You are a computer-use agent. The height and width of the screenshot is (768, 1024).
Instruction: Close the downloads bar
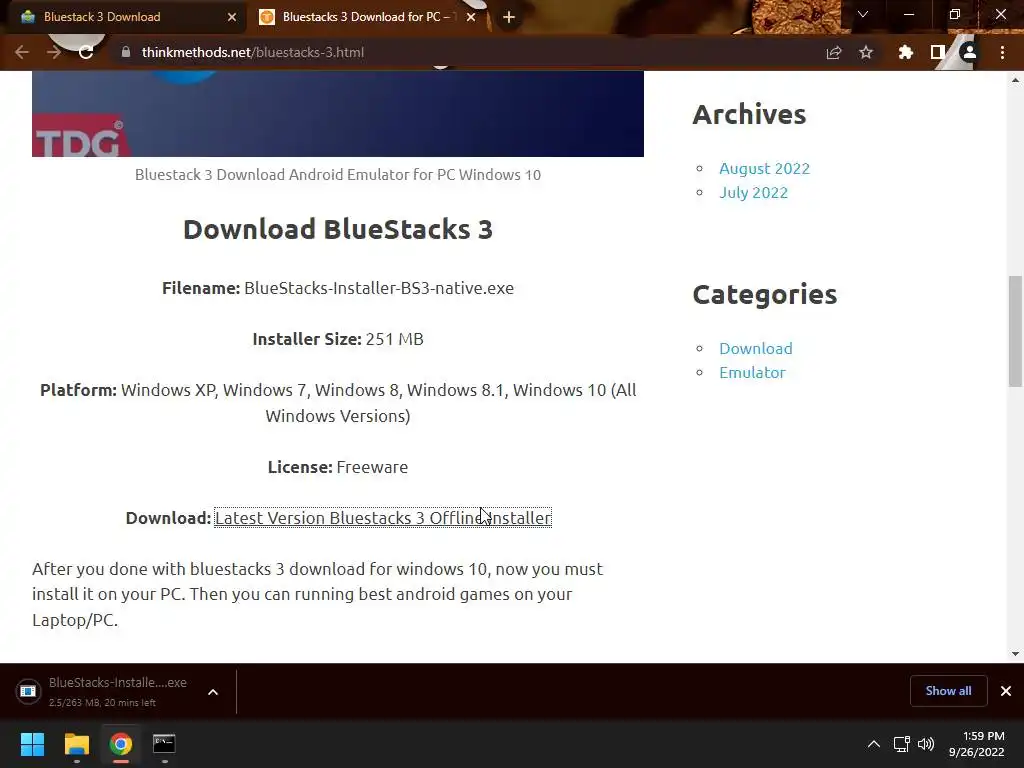pos(1006,691)
